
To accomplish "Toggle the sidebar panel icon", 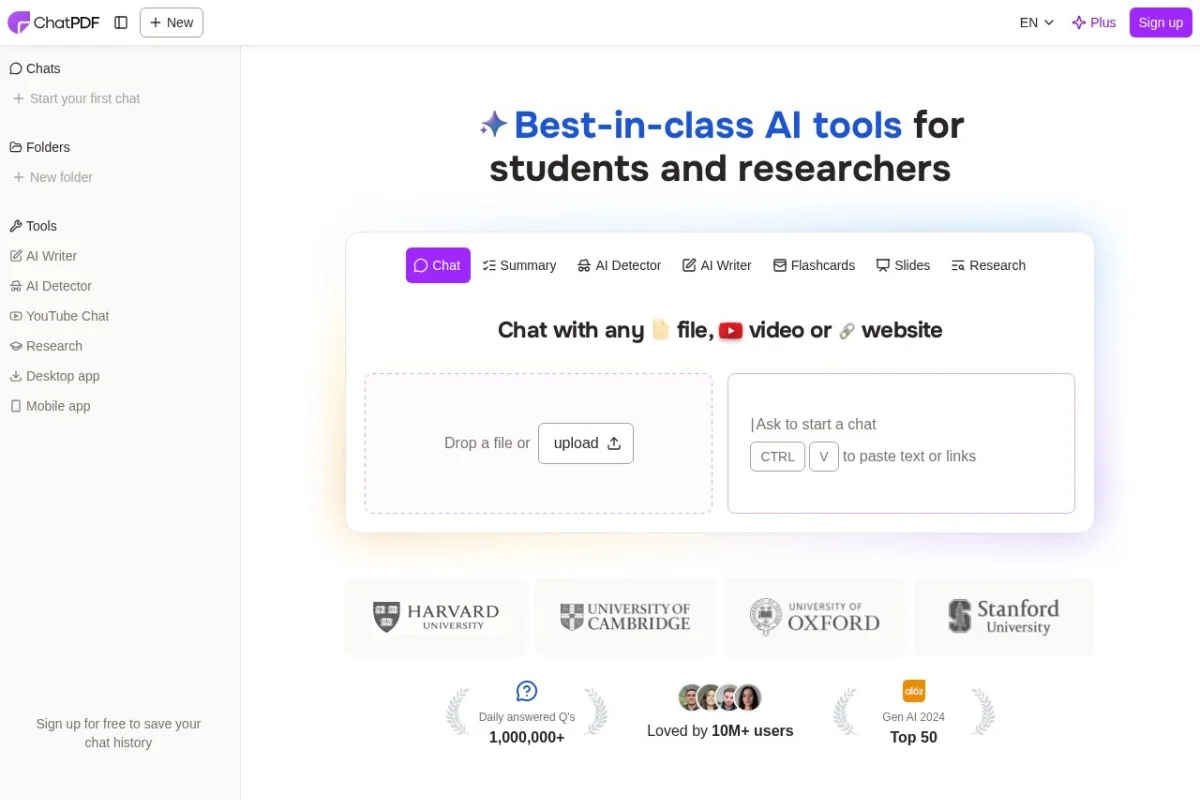I will [x=121, y=22].
